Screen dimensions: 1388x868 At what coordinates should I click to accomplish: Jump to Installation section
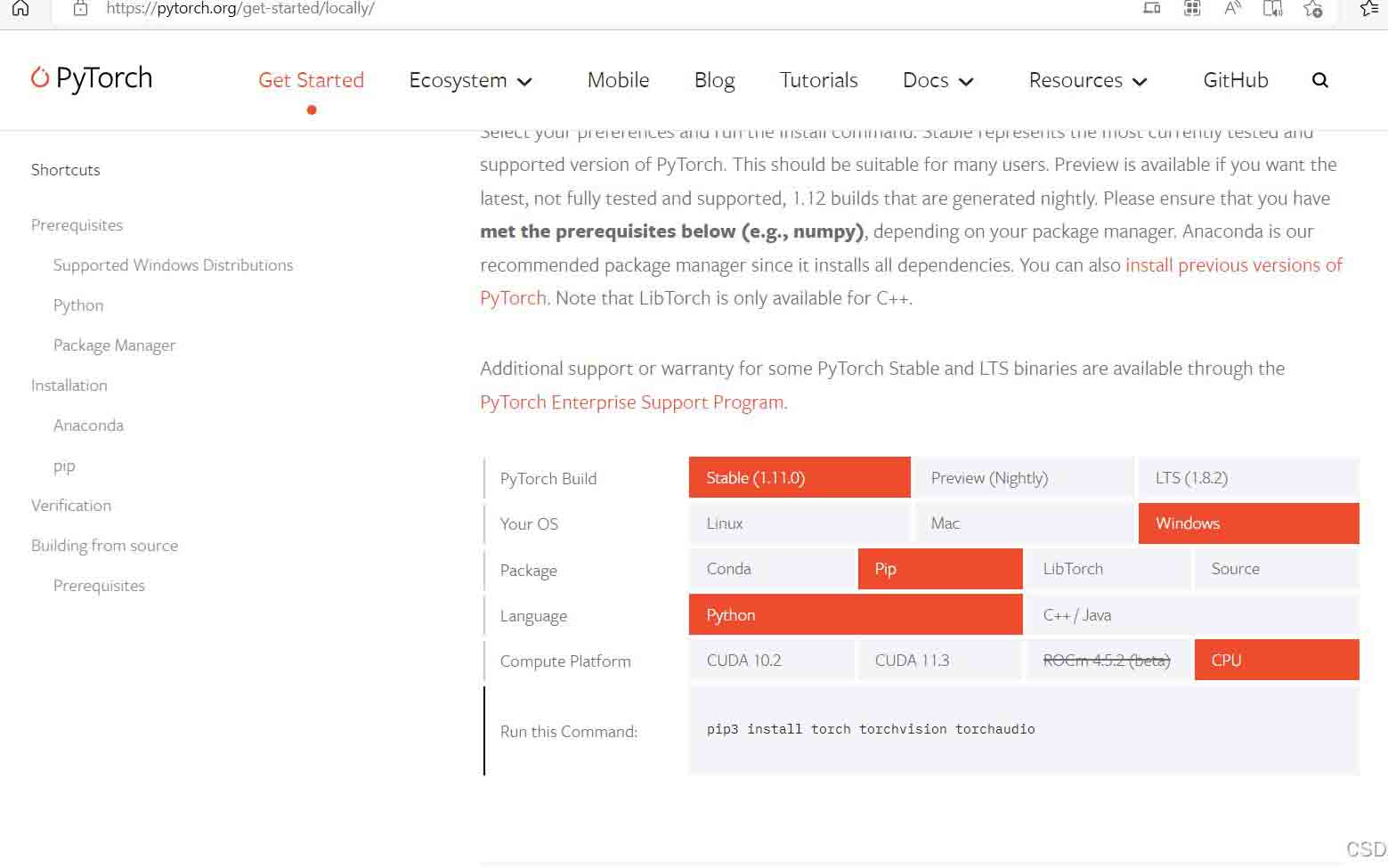coord(69,385)
